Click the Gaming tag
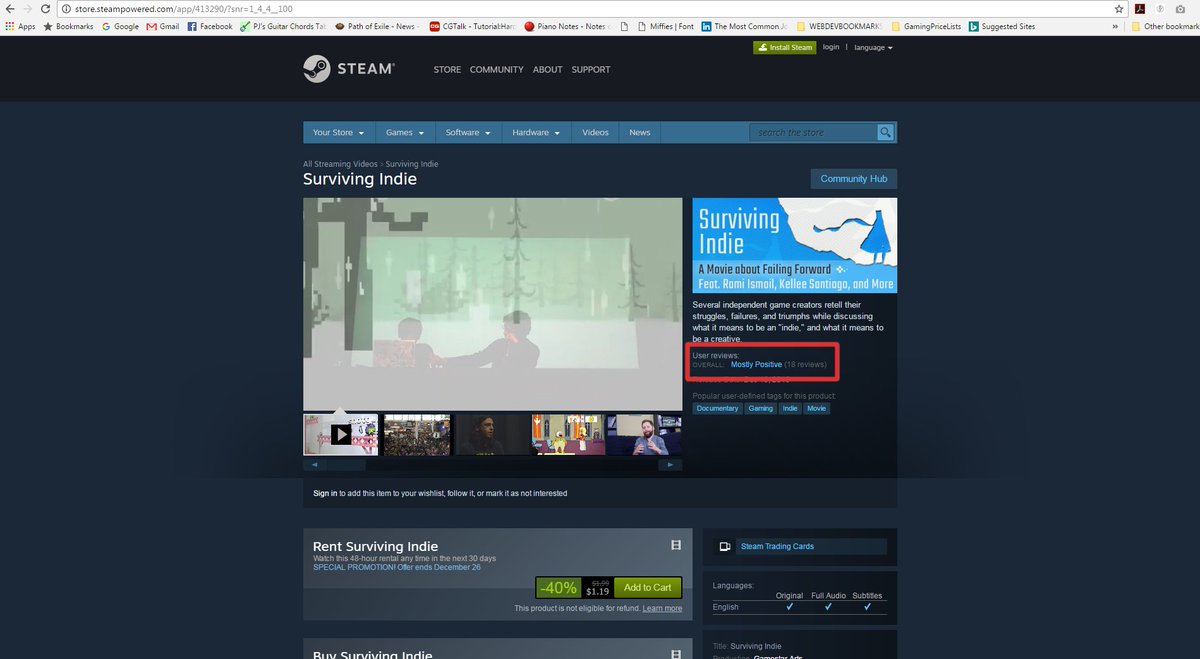The width and height of the screenshot is (1200, 659). pyautogui.click(x=761, y=408)
